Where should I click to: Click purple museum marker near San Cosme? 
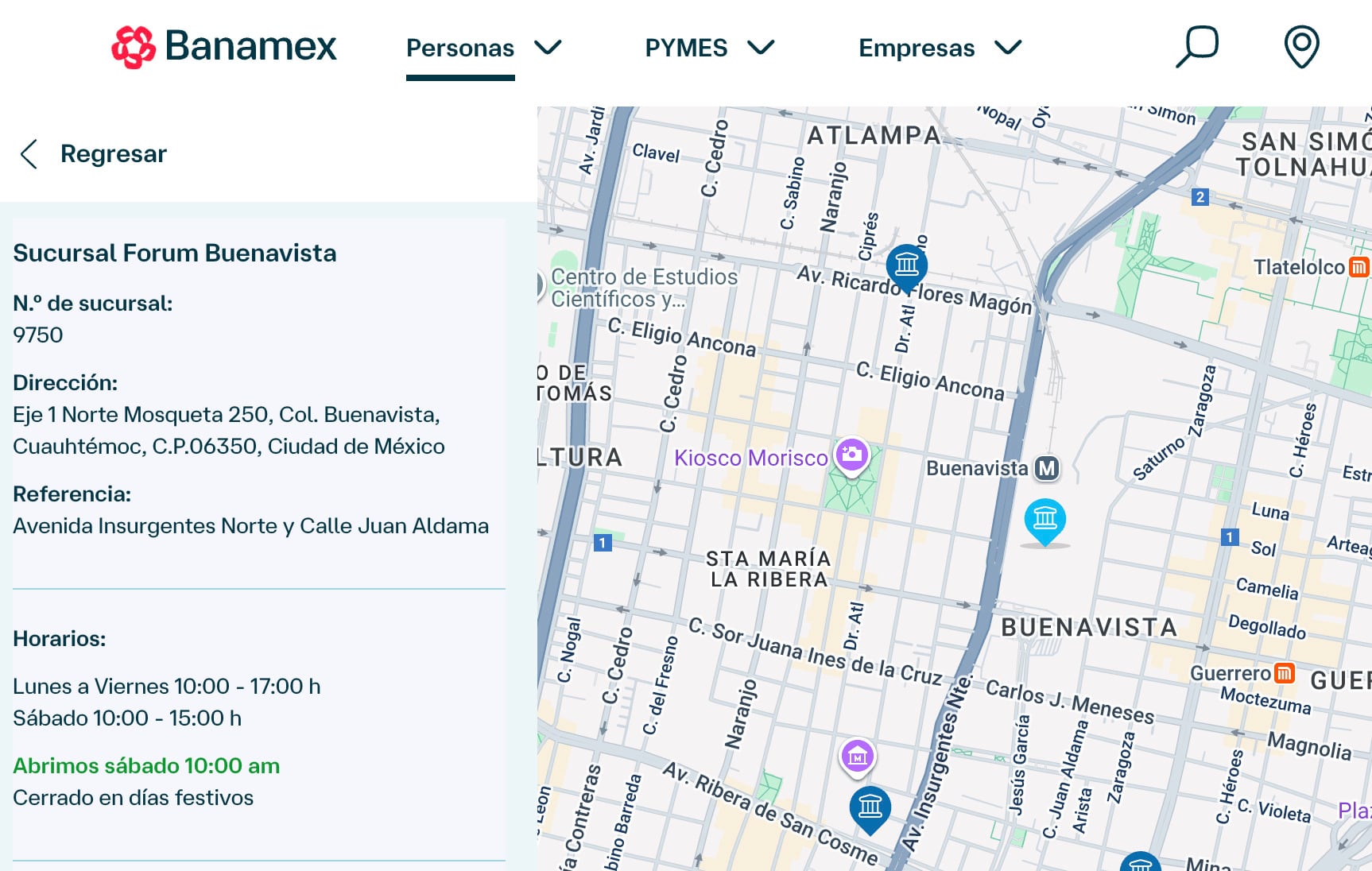857,757
